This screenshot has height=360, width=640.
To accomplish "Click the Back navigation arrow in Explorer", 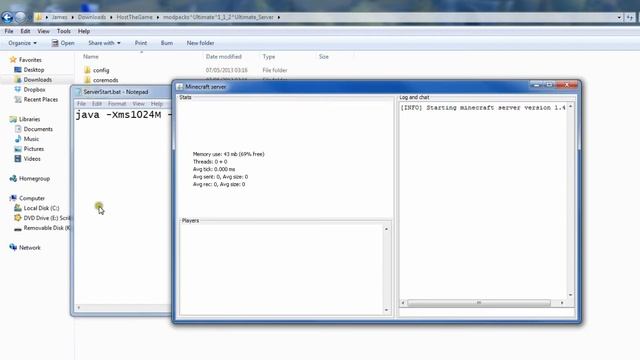I will tap(7, 17).
